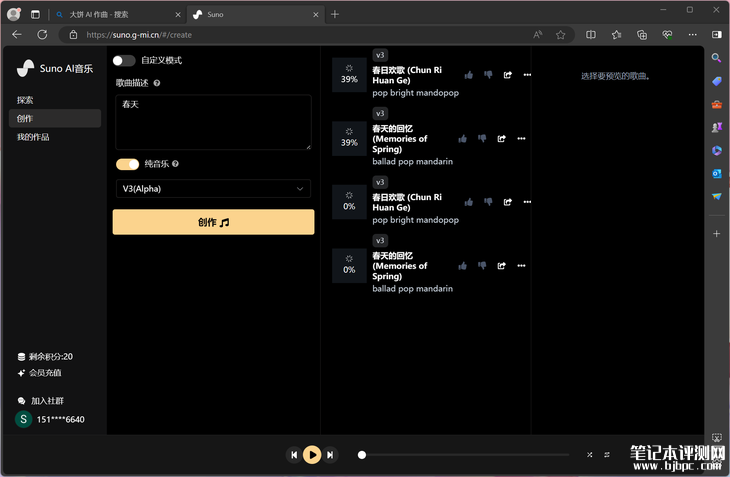
Task: Click in the 歌曲描述 text area
Action: [x=213, y=122]
